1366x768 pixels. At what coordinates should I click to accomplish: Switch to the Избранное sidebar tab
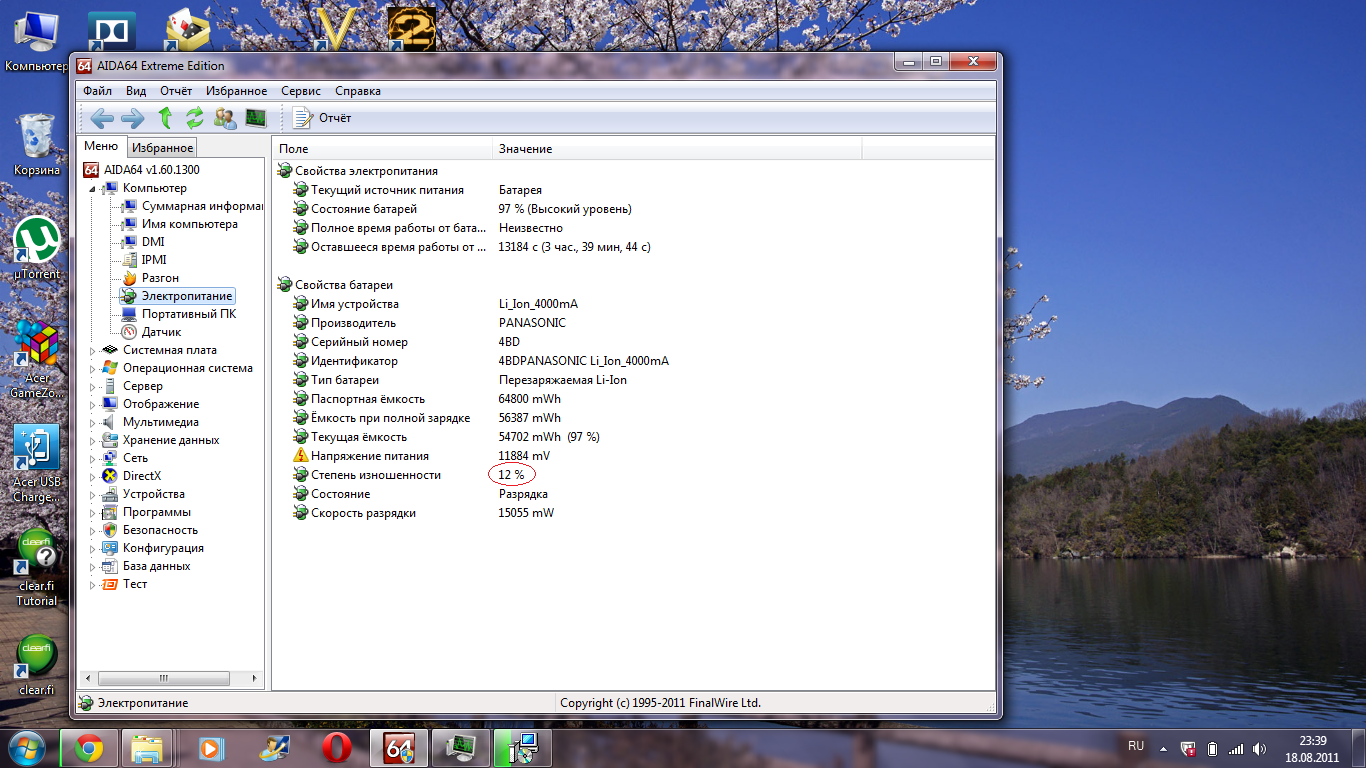[163, 148]
